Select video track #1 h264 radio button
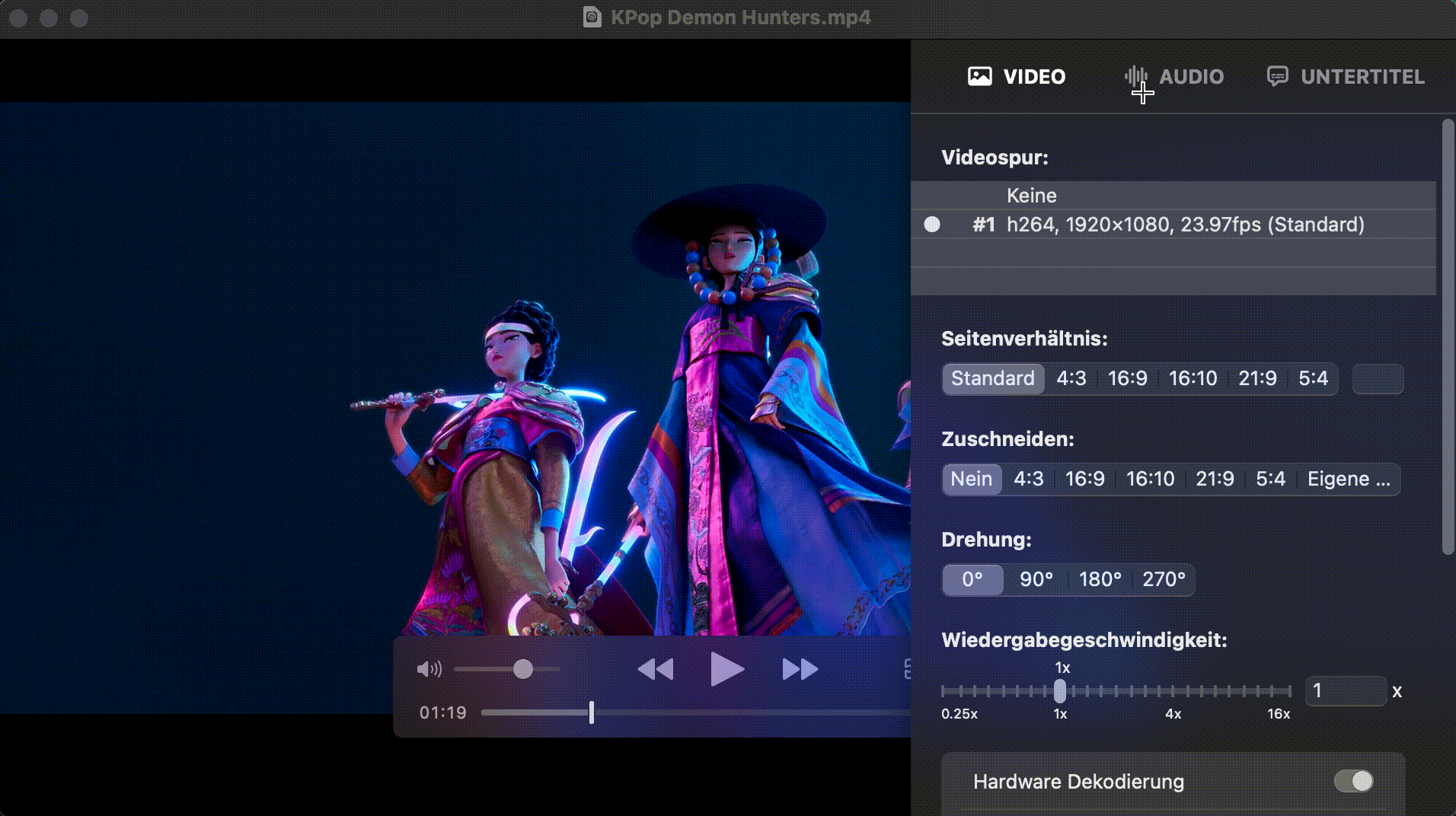 (932, 225)
